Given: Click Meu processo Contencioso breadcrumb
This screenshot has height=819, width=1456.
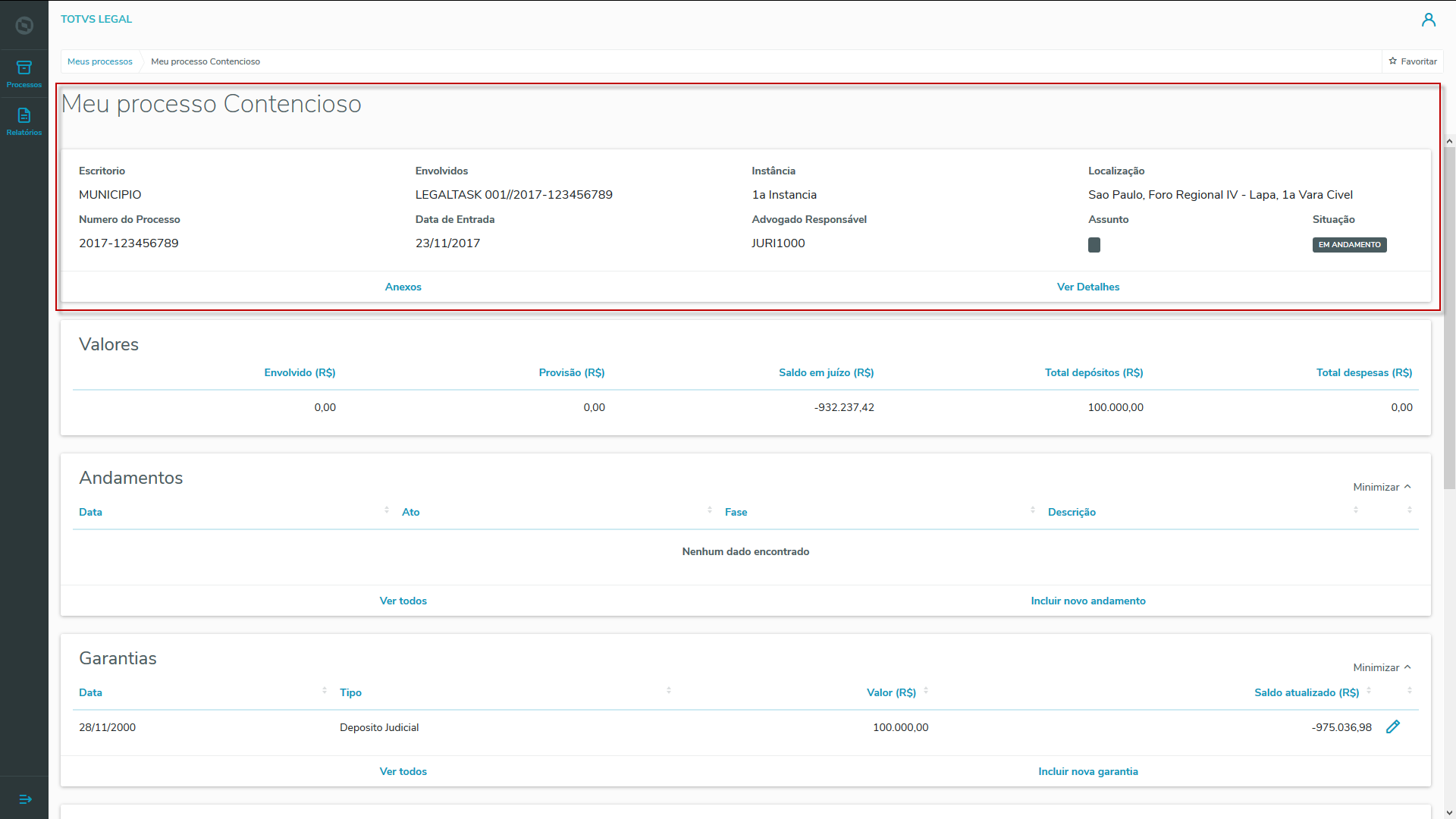Looking at the screenshot, I should 206,61.
